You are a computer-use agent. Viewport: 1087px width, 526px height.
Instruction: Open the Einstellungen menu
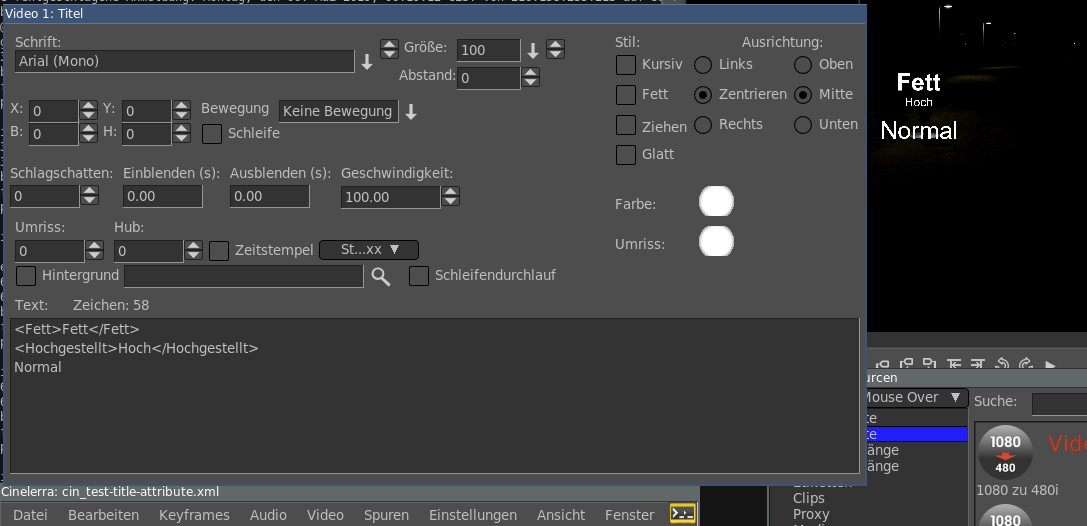coord(473,515)
